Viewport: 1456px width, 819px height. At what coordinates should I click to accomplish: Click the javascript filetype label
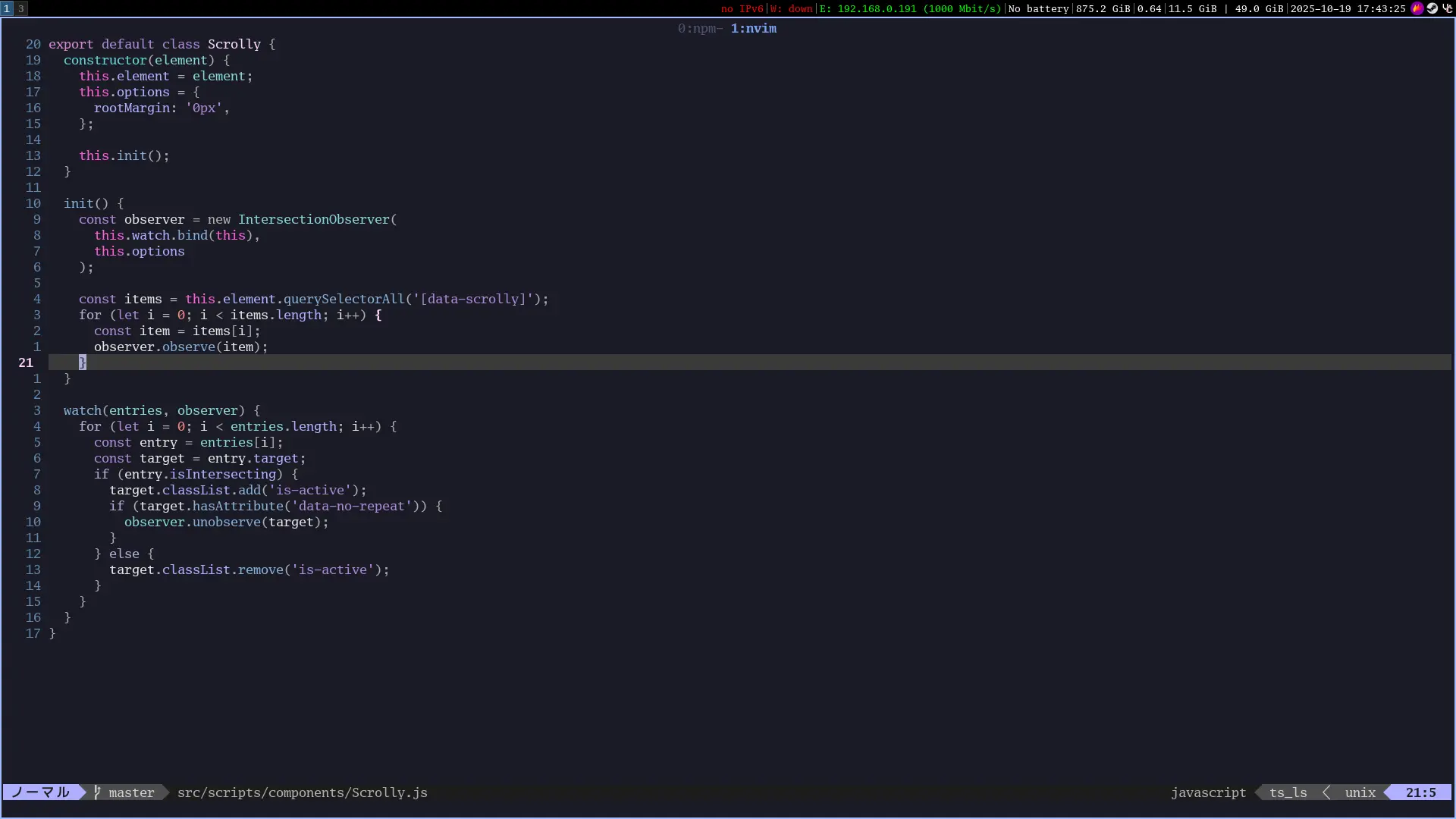tap(1208, 792)
